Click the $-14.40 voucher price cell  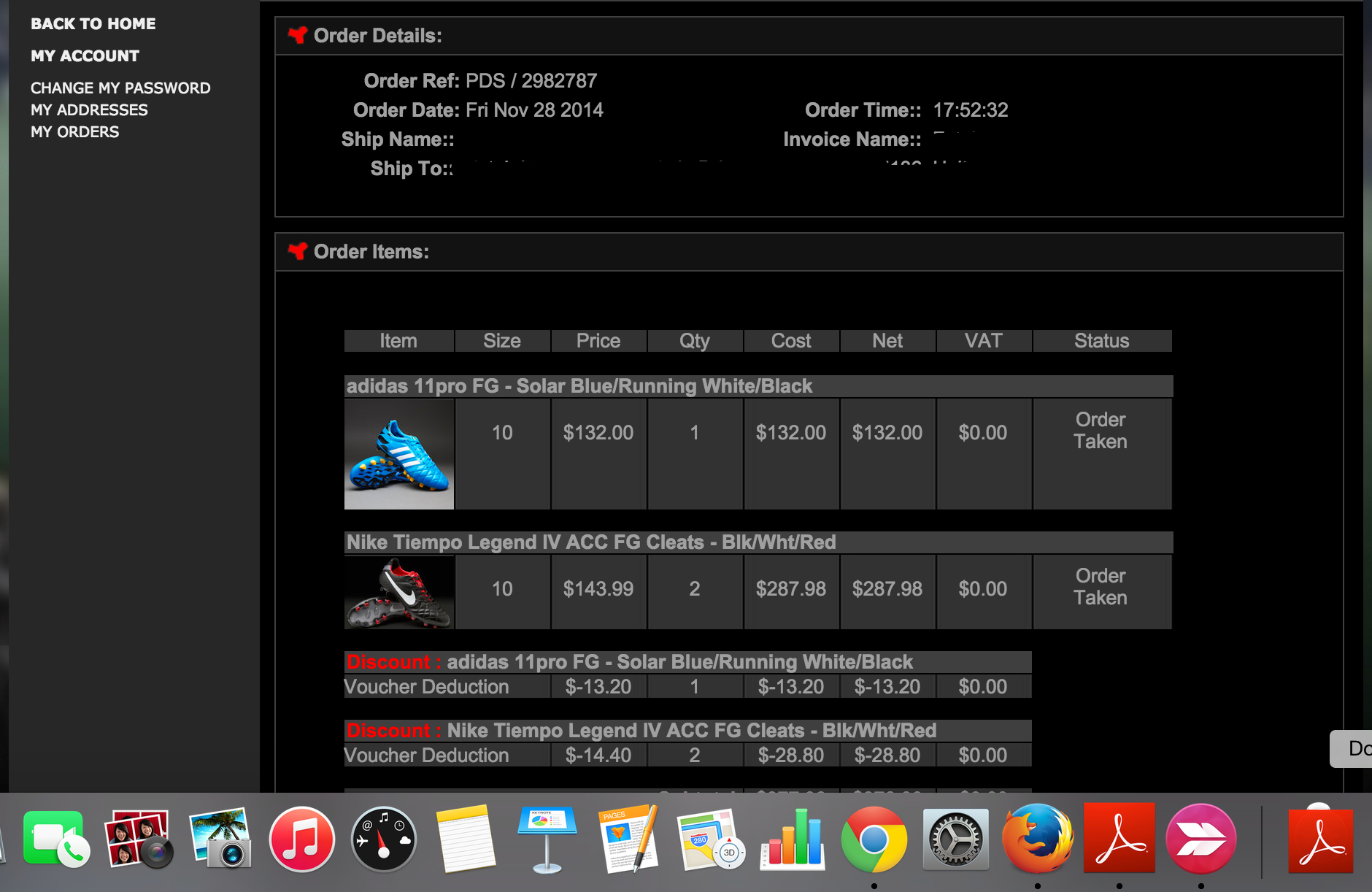point(598,755)
